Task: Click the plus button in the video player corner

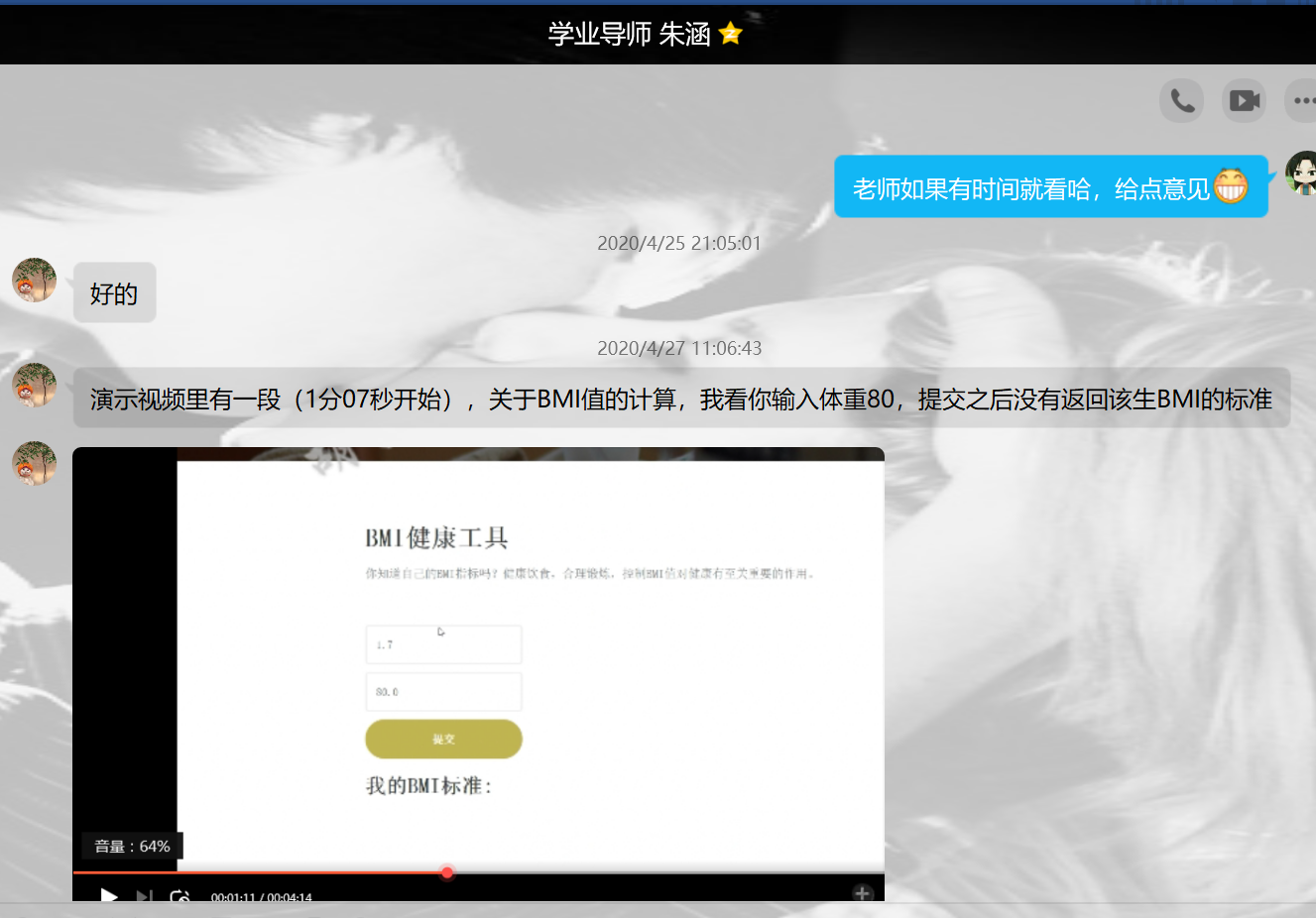Action: click(862, 893)
